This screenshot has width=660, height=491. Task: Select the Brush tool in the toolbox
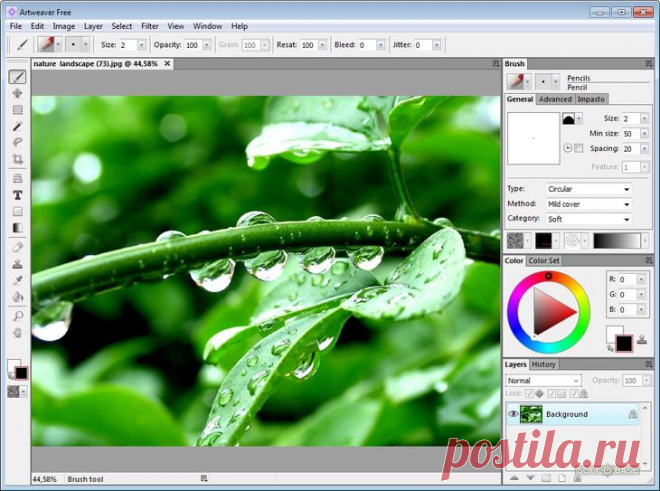click(x=17, y=77)
